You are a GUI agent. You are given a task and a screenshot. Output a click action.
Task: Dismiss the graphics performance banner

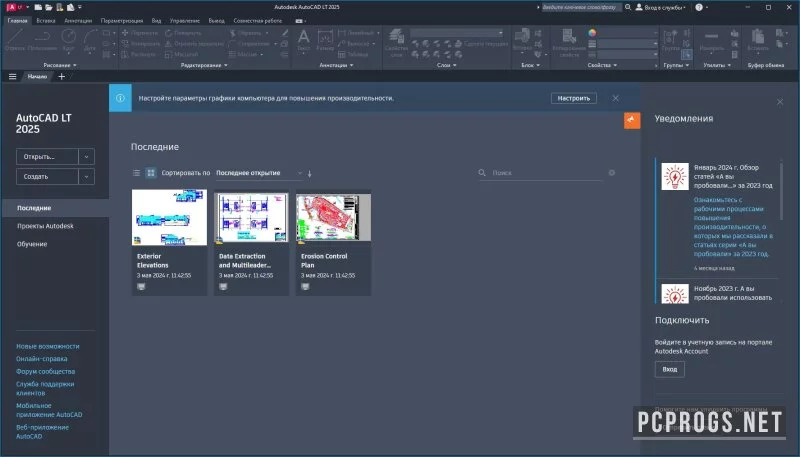tap(615, 98)
